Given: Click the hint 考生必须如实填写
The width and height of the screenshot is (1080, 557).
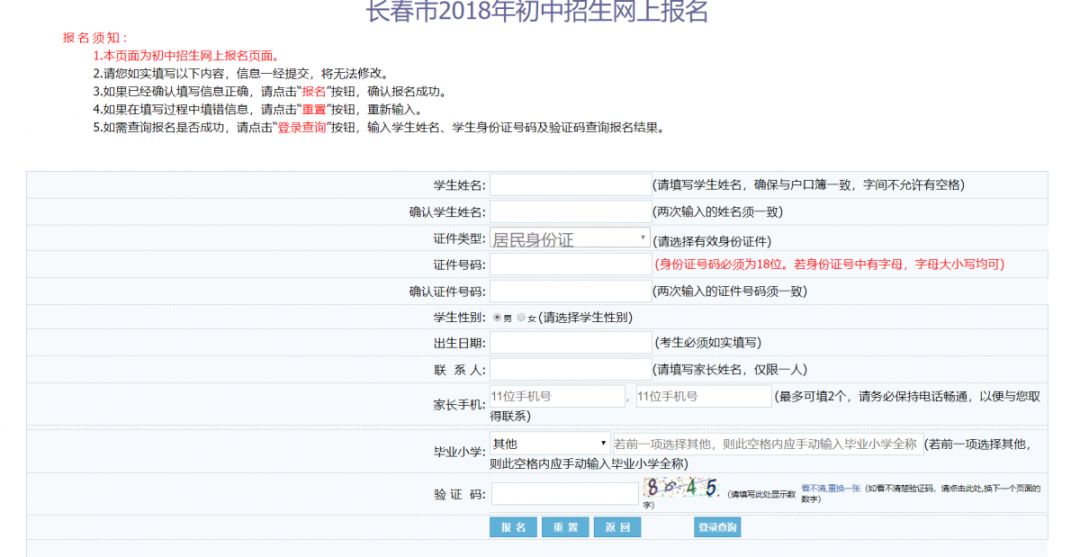Looking at the screenshot, I should tap(708, 343).
